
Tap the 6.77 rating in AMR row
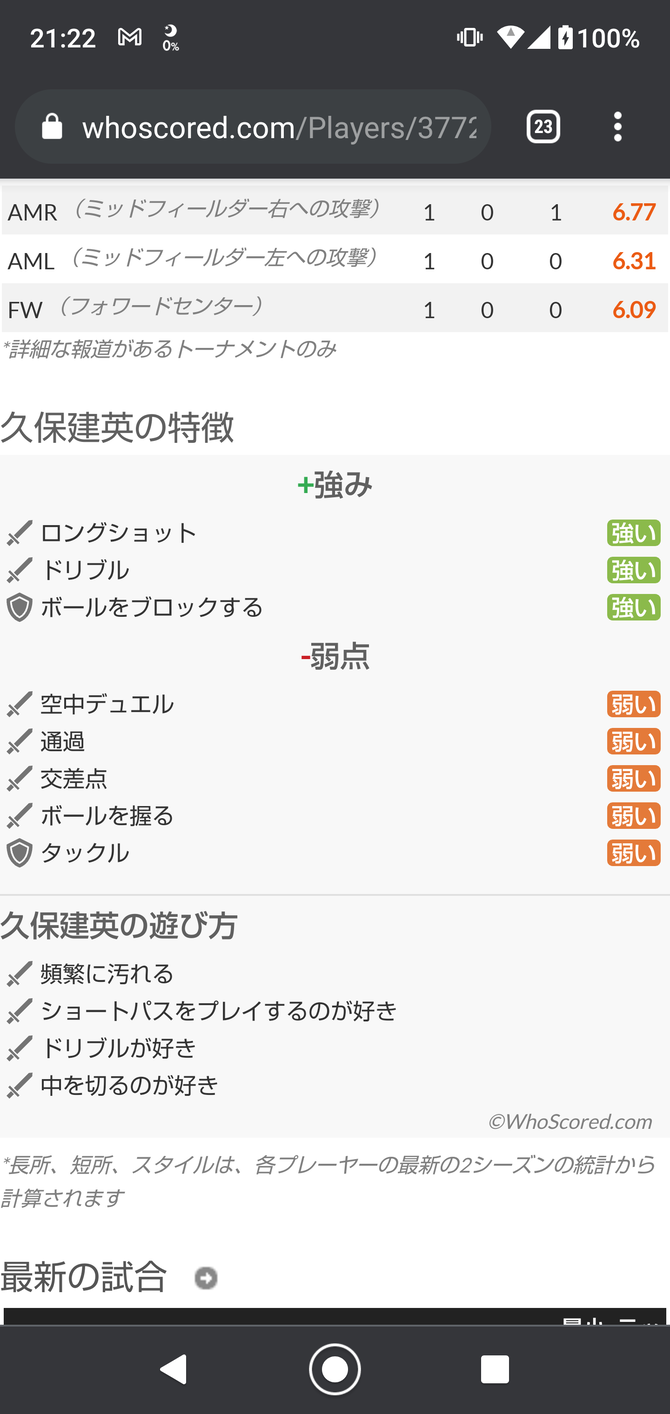(634, 212)
